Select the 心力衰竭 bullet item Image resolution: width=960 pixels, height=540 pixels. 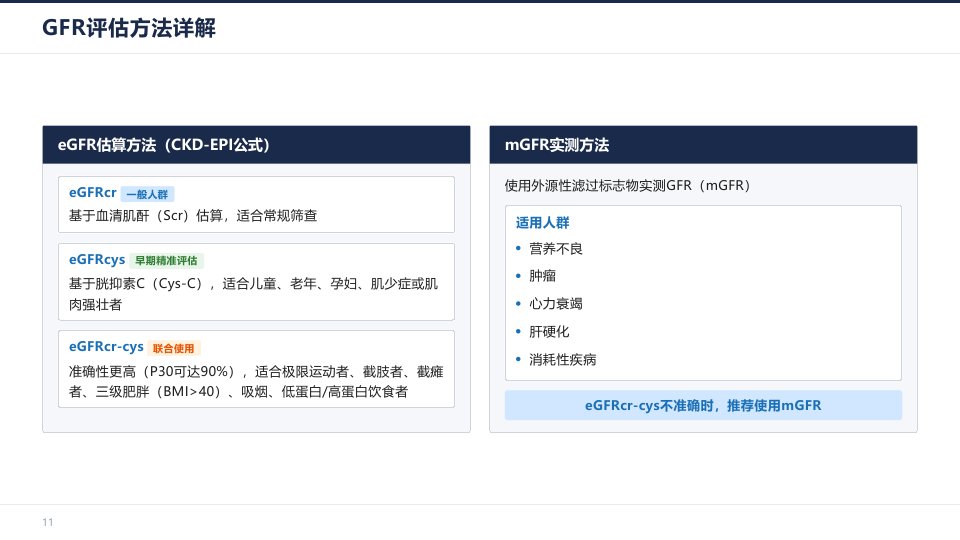[556, 304]
